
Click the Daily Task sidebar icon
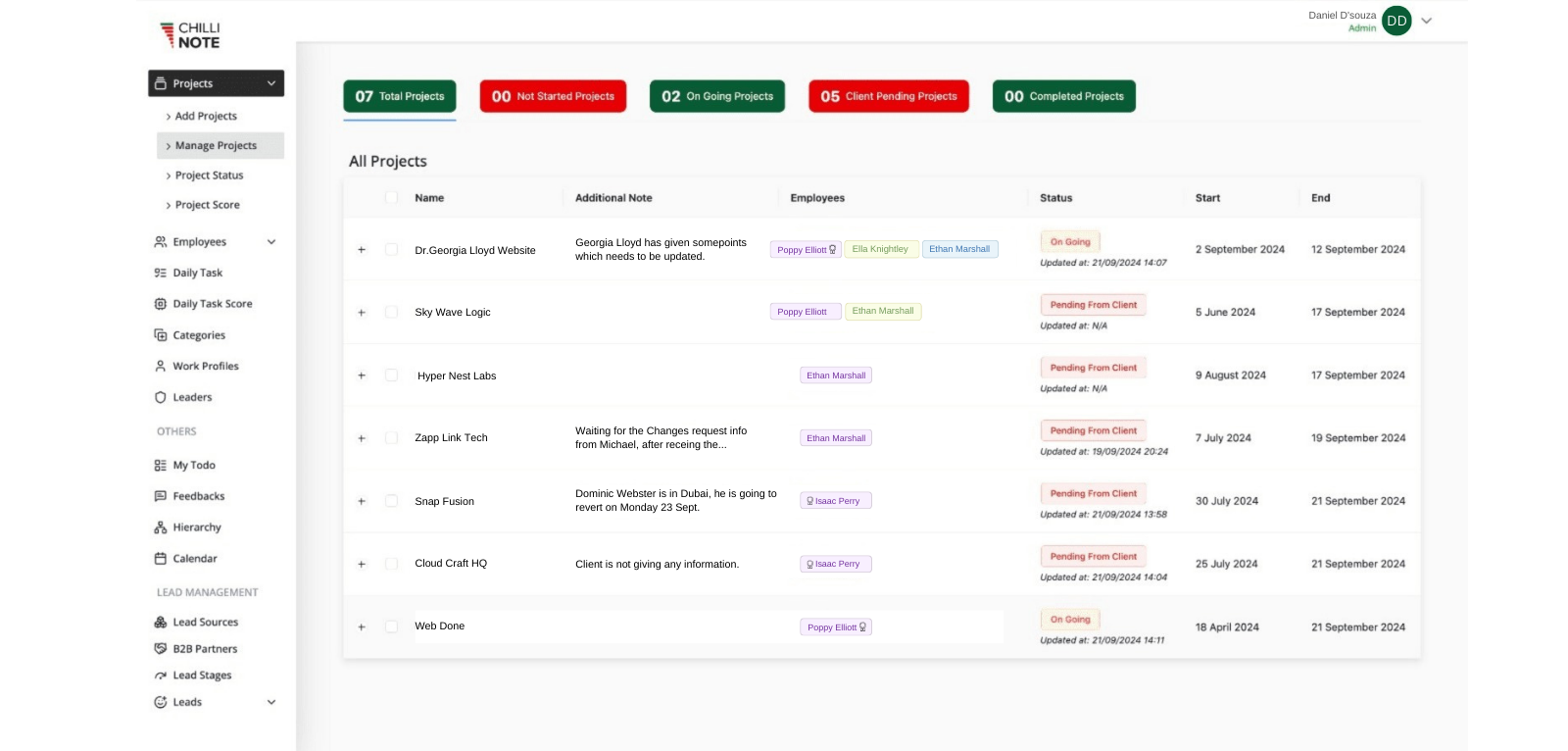[160, 273]
